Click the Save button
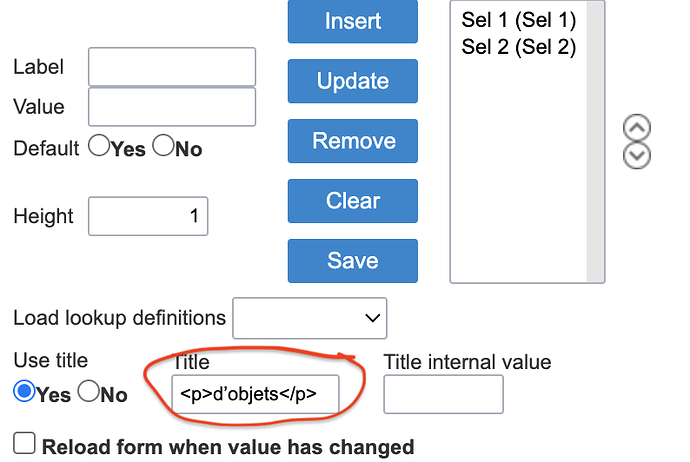The width and height of the screenshot is (690, 462). click(x=353, y=260)
